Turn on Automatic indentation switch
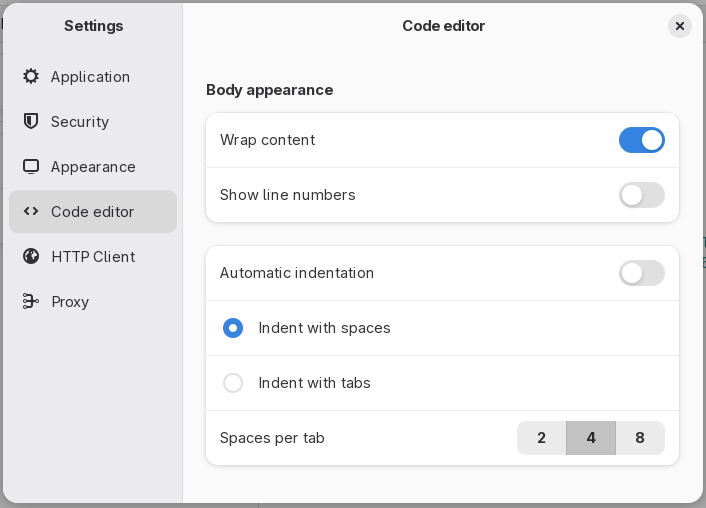The height and width of the screenshot is (508, 706). click(642, 273)
